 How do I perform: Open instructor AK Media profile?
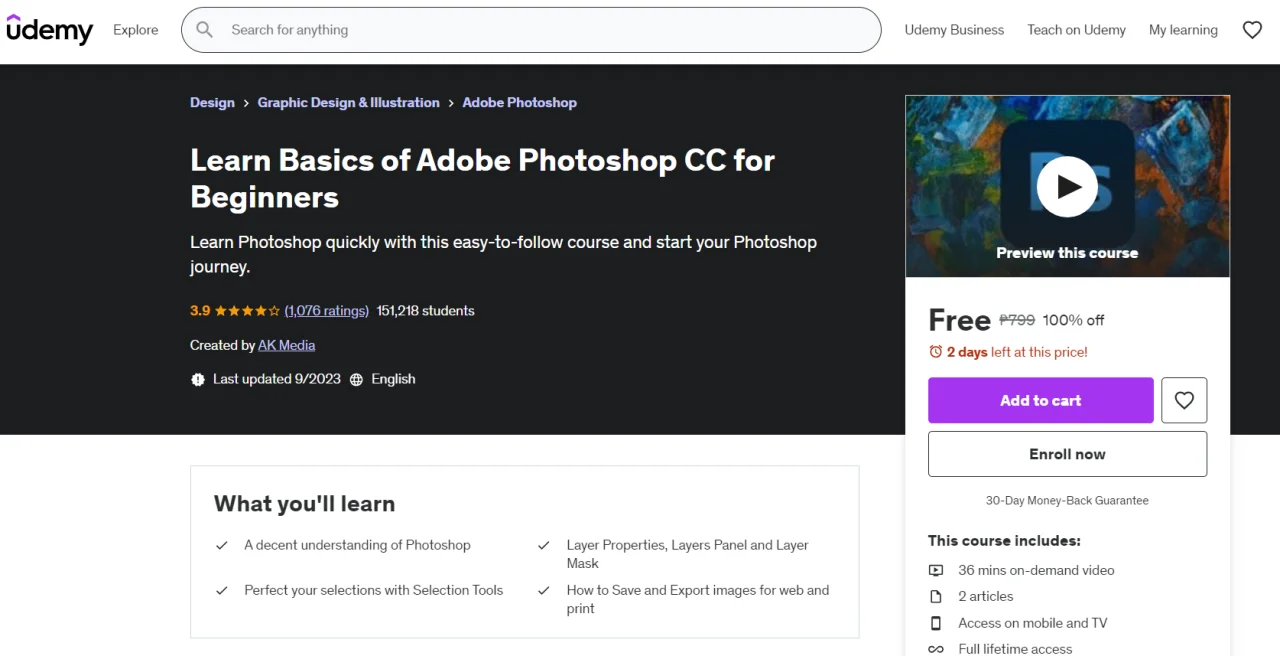click(x=287, y=345)
